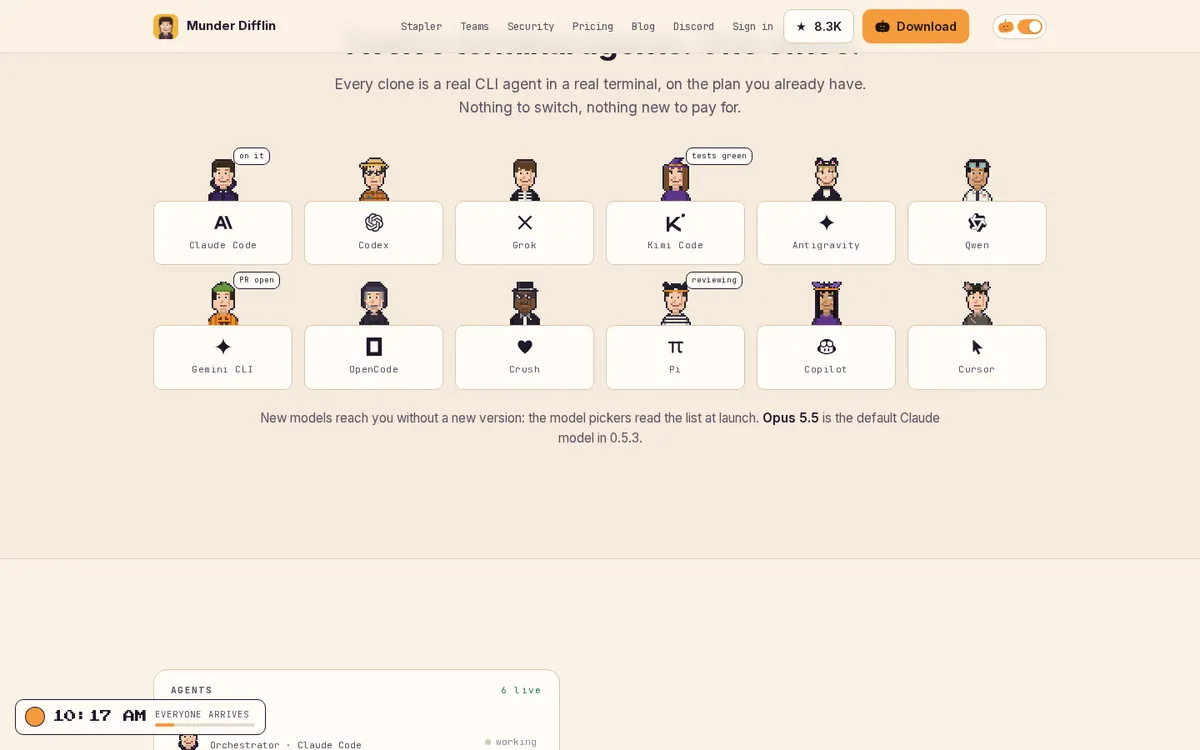The image size is (1200, 750).
Task: Click the AGENTS panel heading
Action: 191,690
